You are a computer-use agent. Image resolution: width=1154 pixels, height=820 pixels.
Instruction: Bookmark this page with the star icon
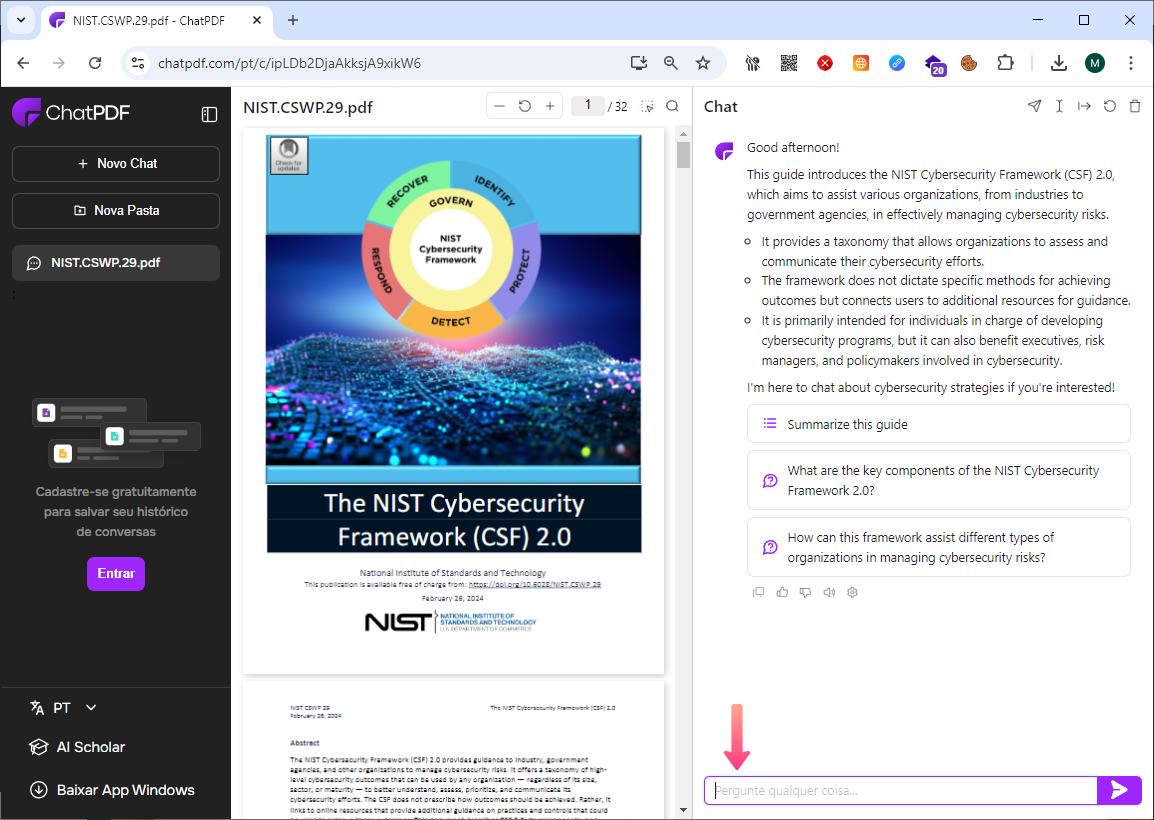click(703, 63)
